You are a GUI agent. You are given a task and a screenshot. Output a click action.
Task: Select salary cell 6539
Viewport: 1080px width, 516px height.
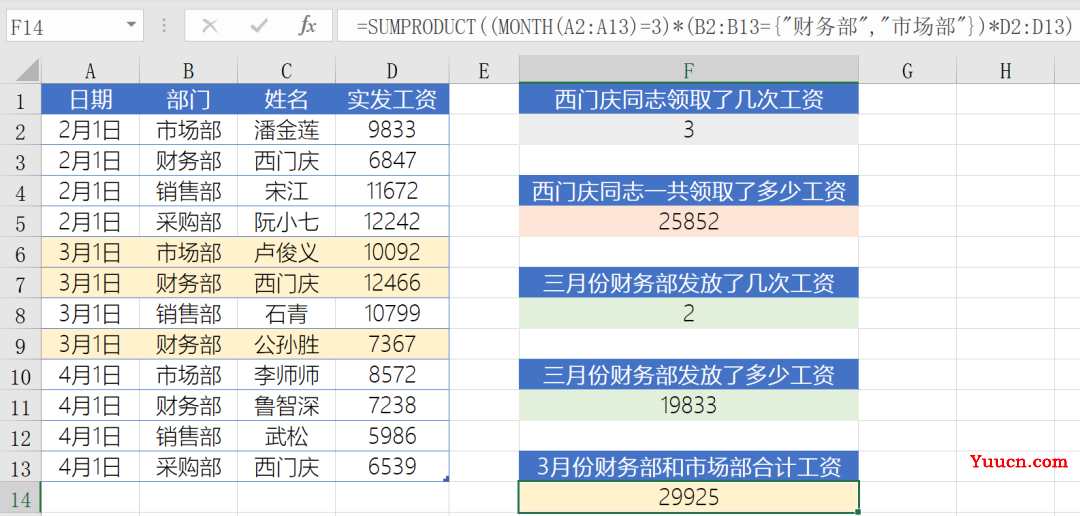(392, 467)
